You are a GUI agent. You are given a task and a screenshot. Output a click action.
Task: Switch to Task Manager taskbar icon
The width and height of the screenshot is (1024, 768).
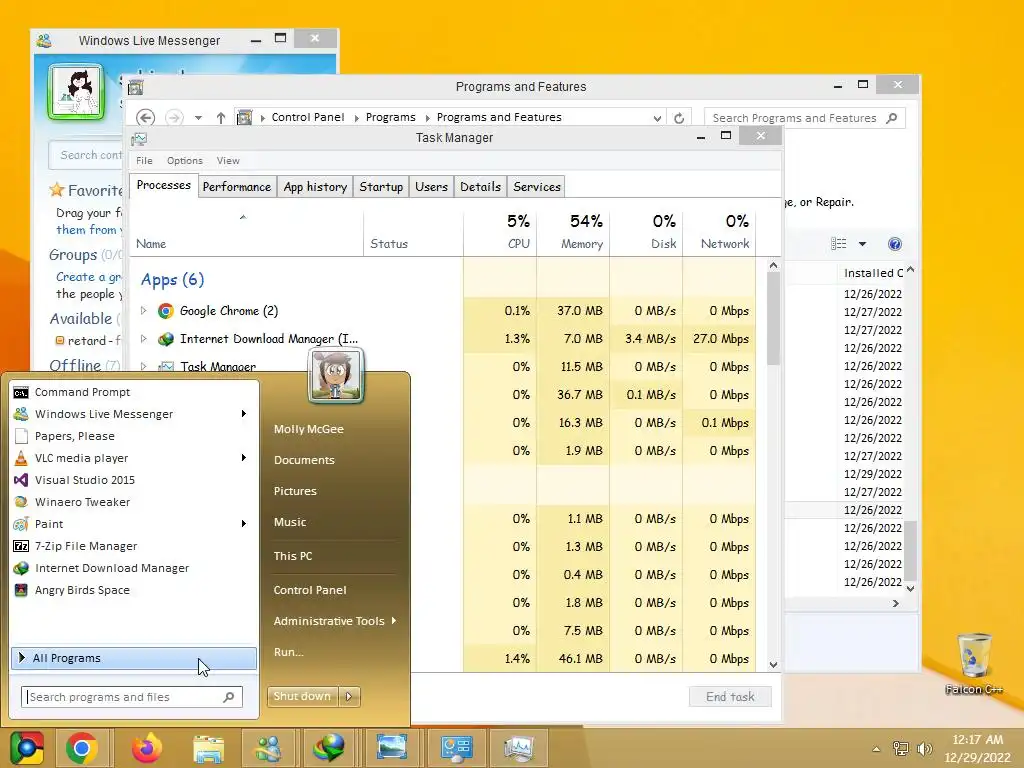(x=519, y=748)
